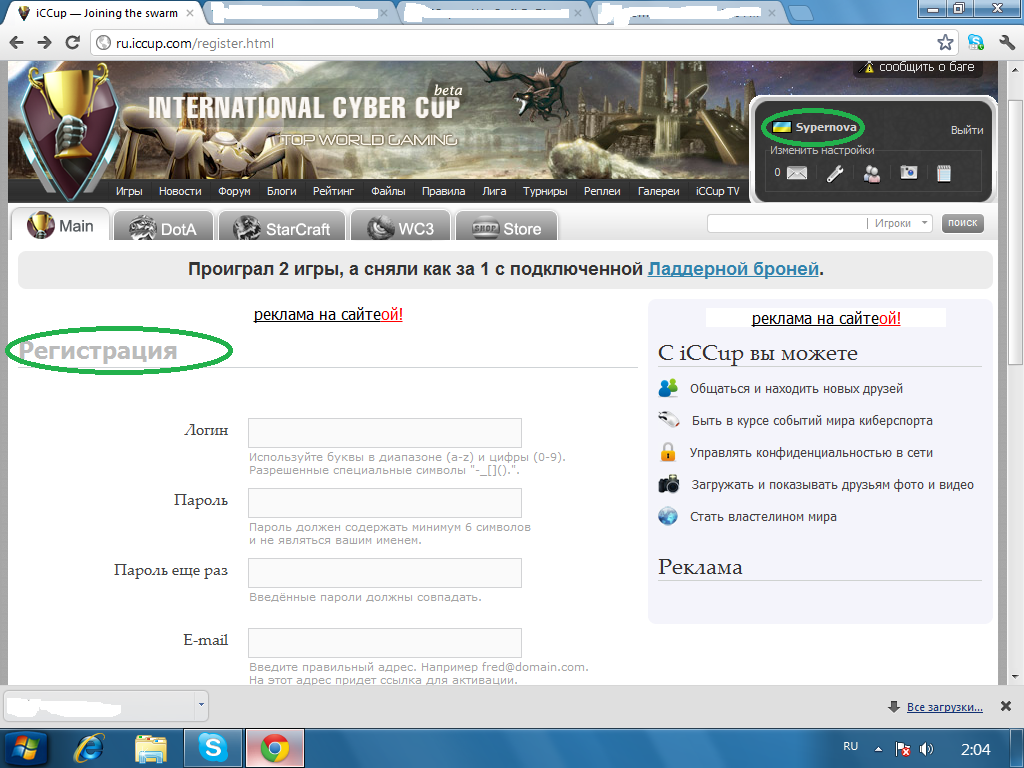Close the iCCup browser tab

pyautogui.click(x=190, y=13)
